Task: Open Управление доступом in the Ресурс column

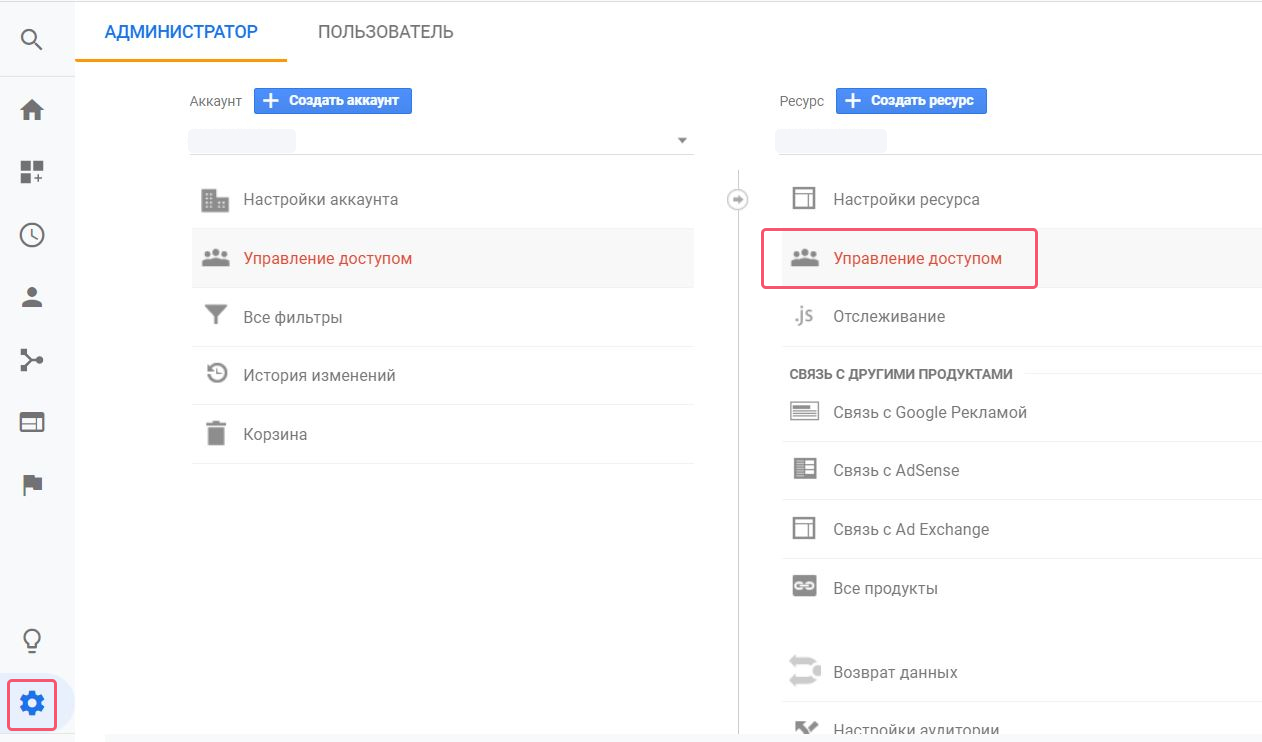Action: (899, 259)
